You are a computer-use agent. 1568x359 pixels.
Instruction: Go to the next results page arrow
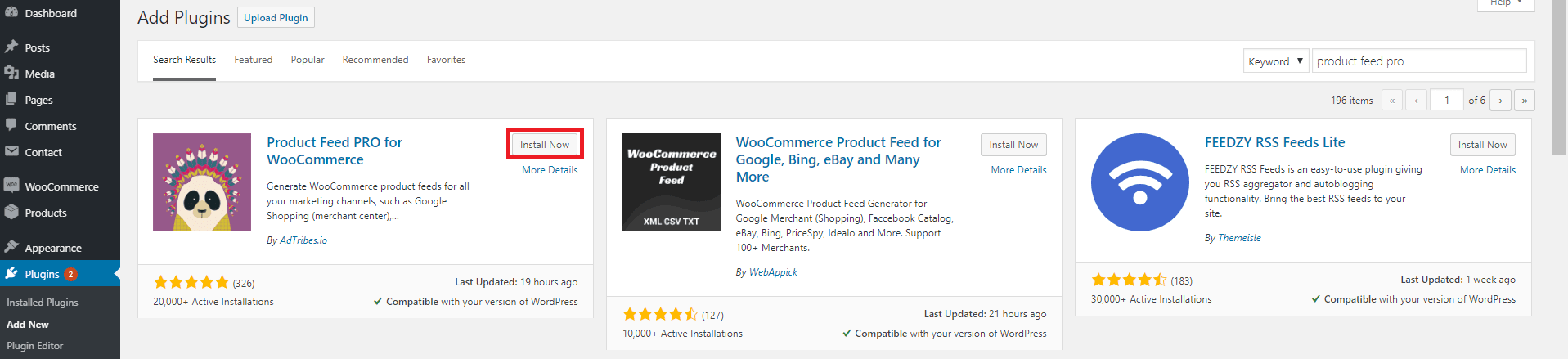pos(1500,101)
